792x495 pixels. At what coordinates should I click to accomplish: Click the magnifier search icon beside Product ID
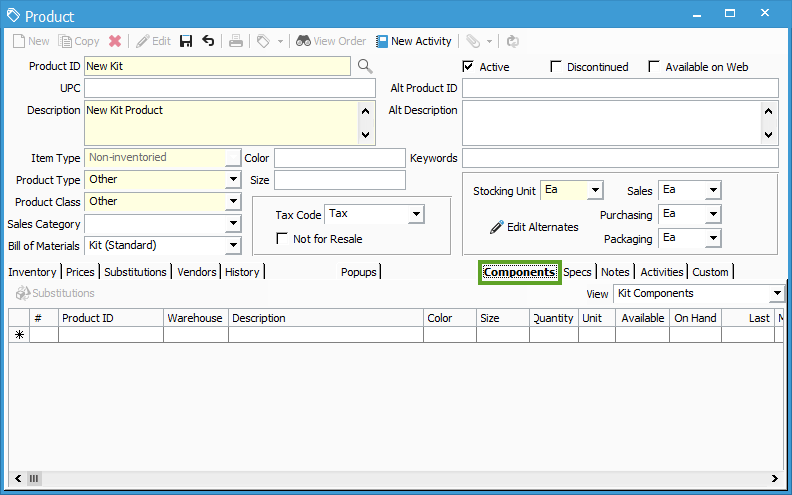point(365,66)
